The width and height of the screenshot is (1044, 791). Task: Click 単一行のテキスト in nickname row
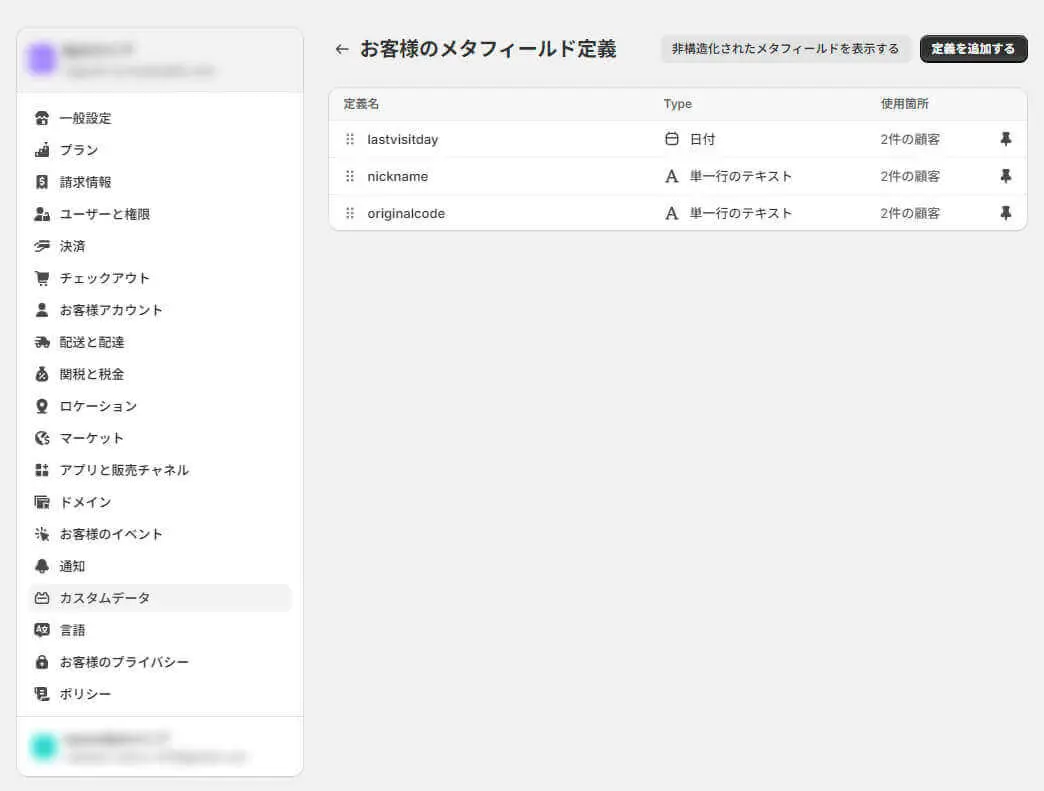[740, 176]
